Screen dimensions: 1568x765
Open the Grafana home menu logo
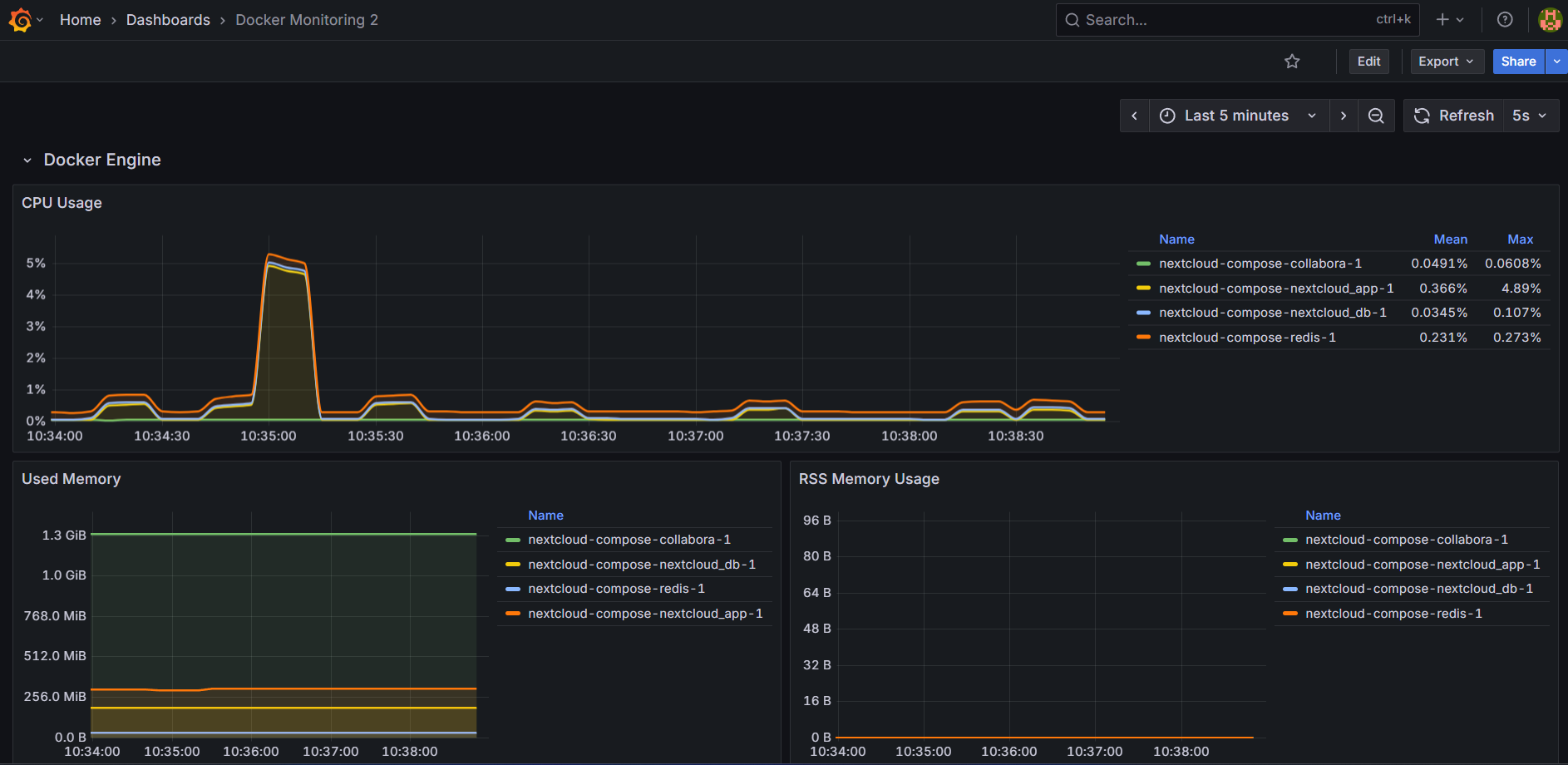[20, 19]
